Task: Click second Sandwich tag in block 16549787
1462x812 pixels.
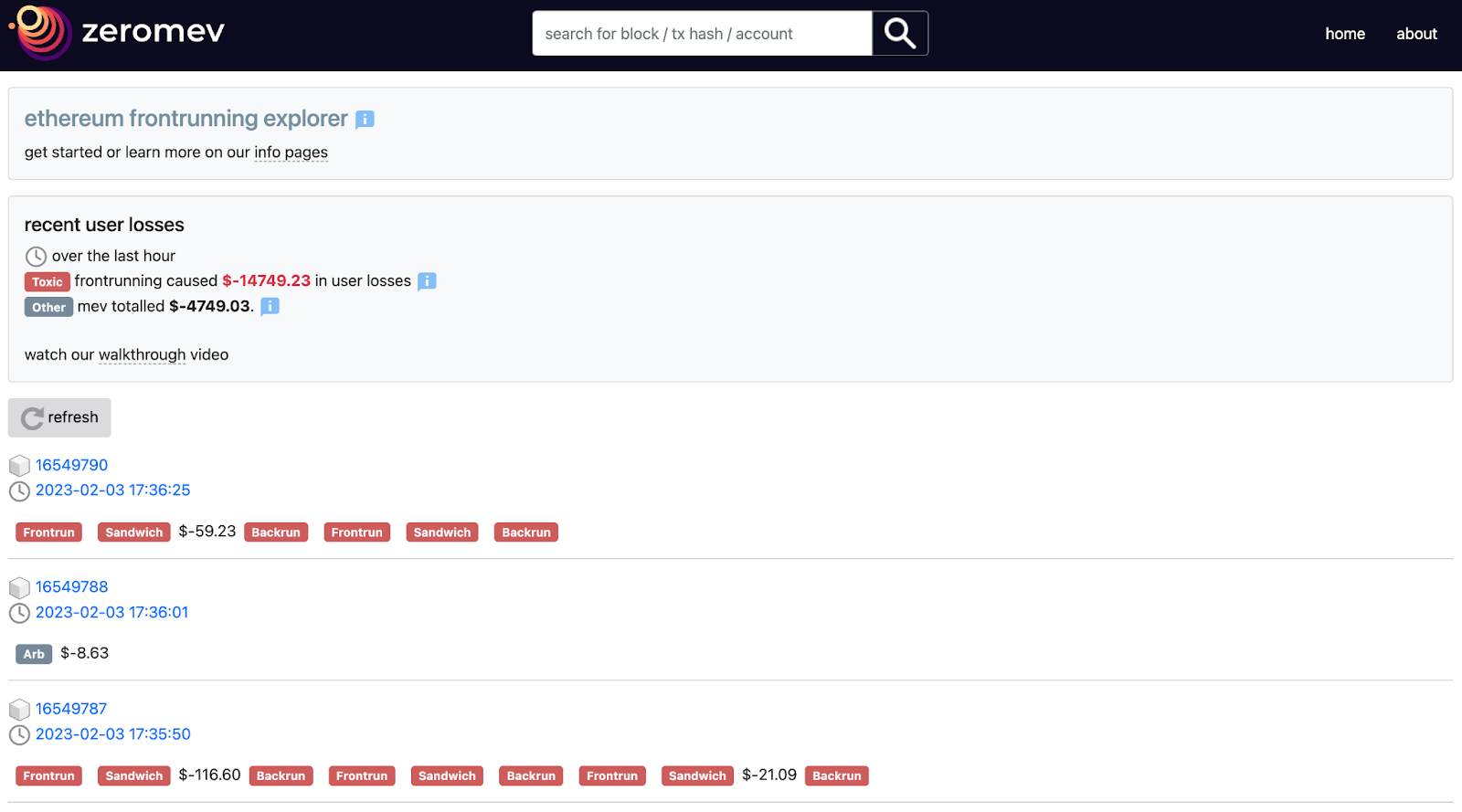Action: [x=447, y=775]
